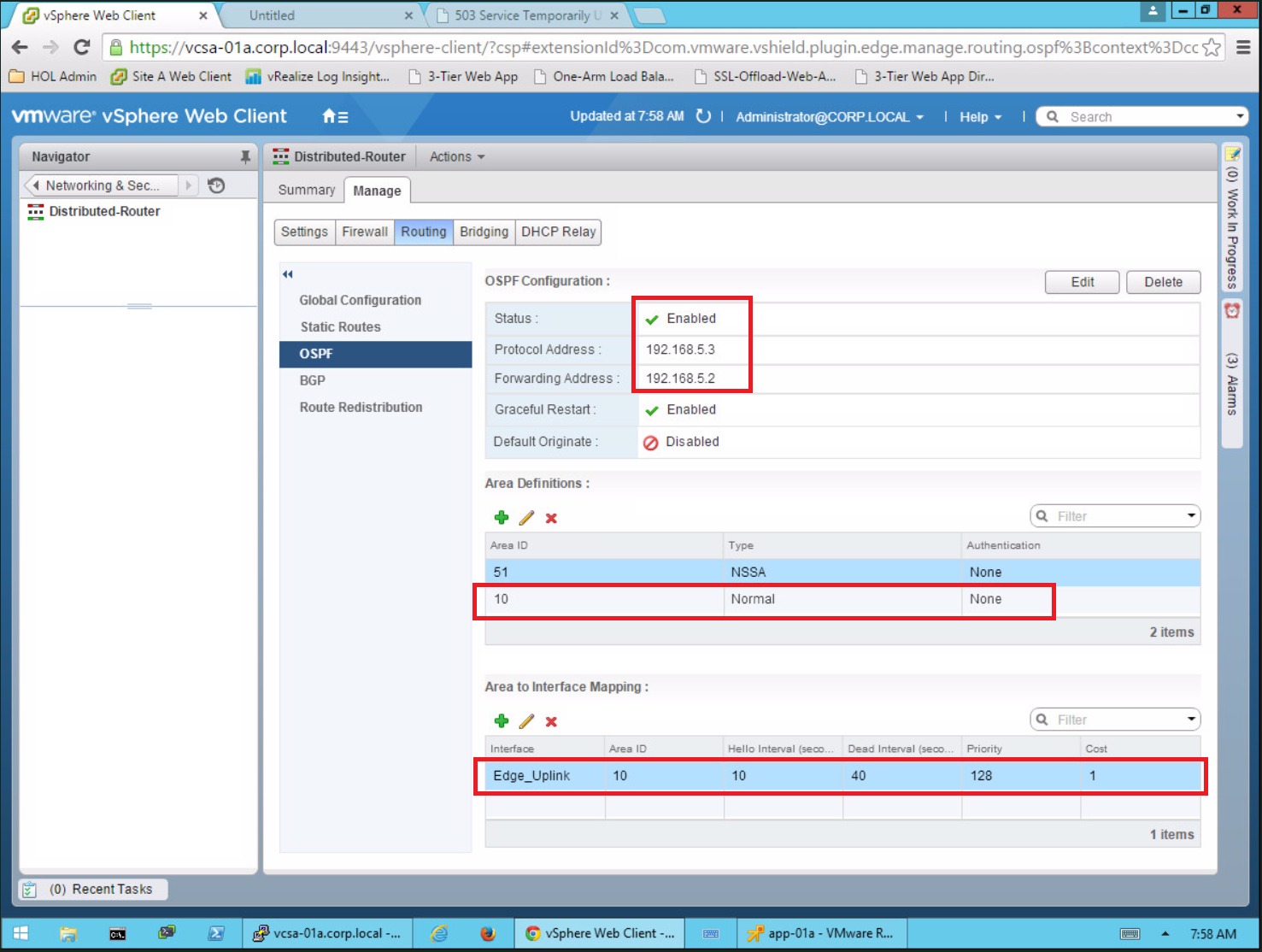
Task: Open HOL Admin bookmark folder
Action: pos(53,77)
